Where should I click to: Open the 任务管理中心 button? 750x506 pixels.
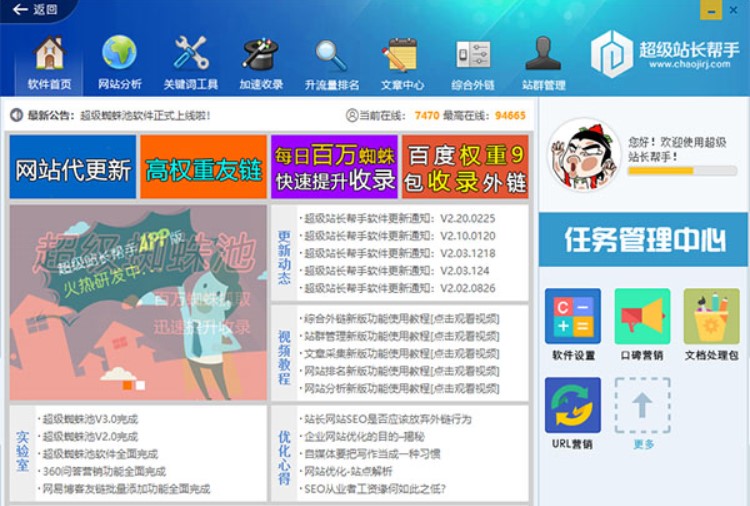643,240
